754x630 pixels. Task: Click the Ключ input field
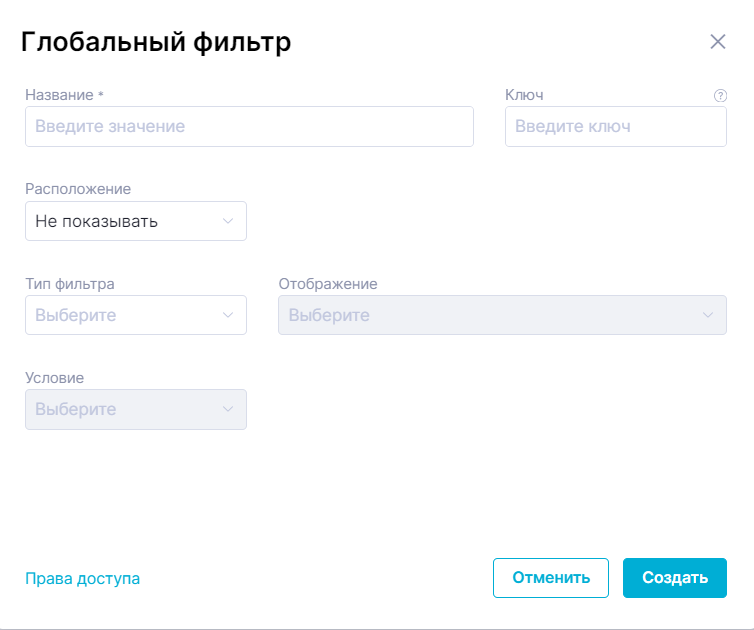click(615, 127)
